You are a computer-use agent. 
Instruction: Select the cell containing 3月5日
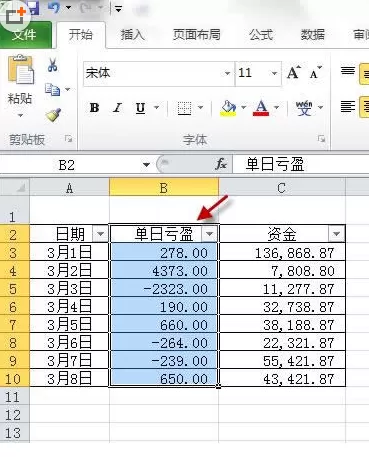click(69, 324)
